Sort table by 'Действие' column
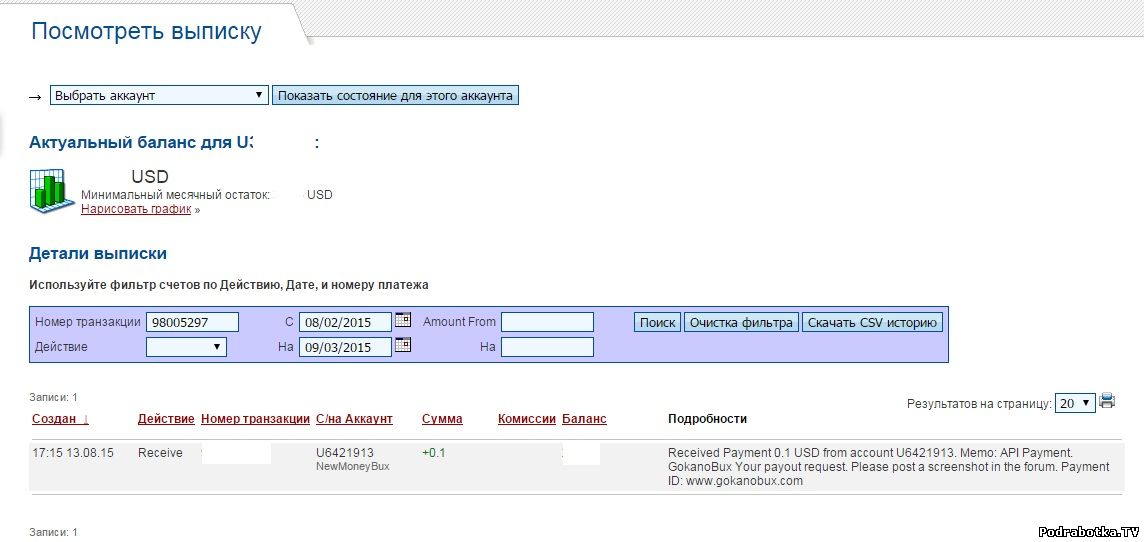 point(166,419)
